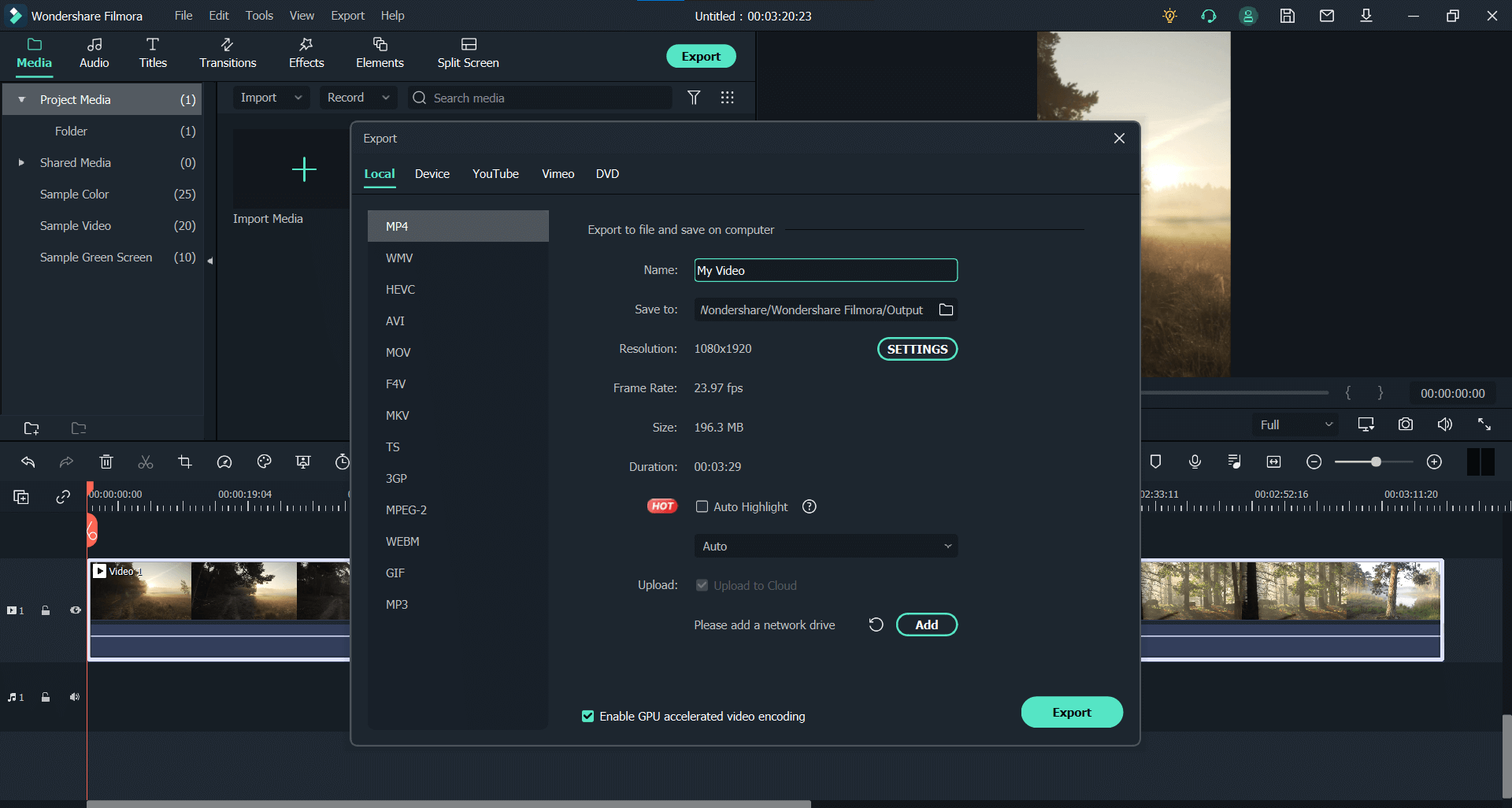This screenshot has width=1512, height=808.
Task: Click the zoom out minus on timeline
Action: [x=1314, y=462]
